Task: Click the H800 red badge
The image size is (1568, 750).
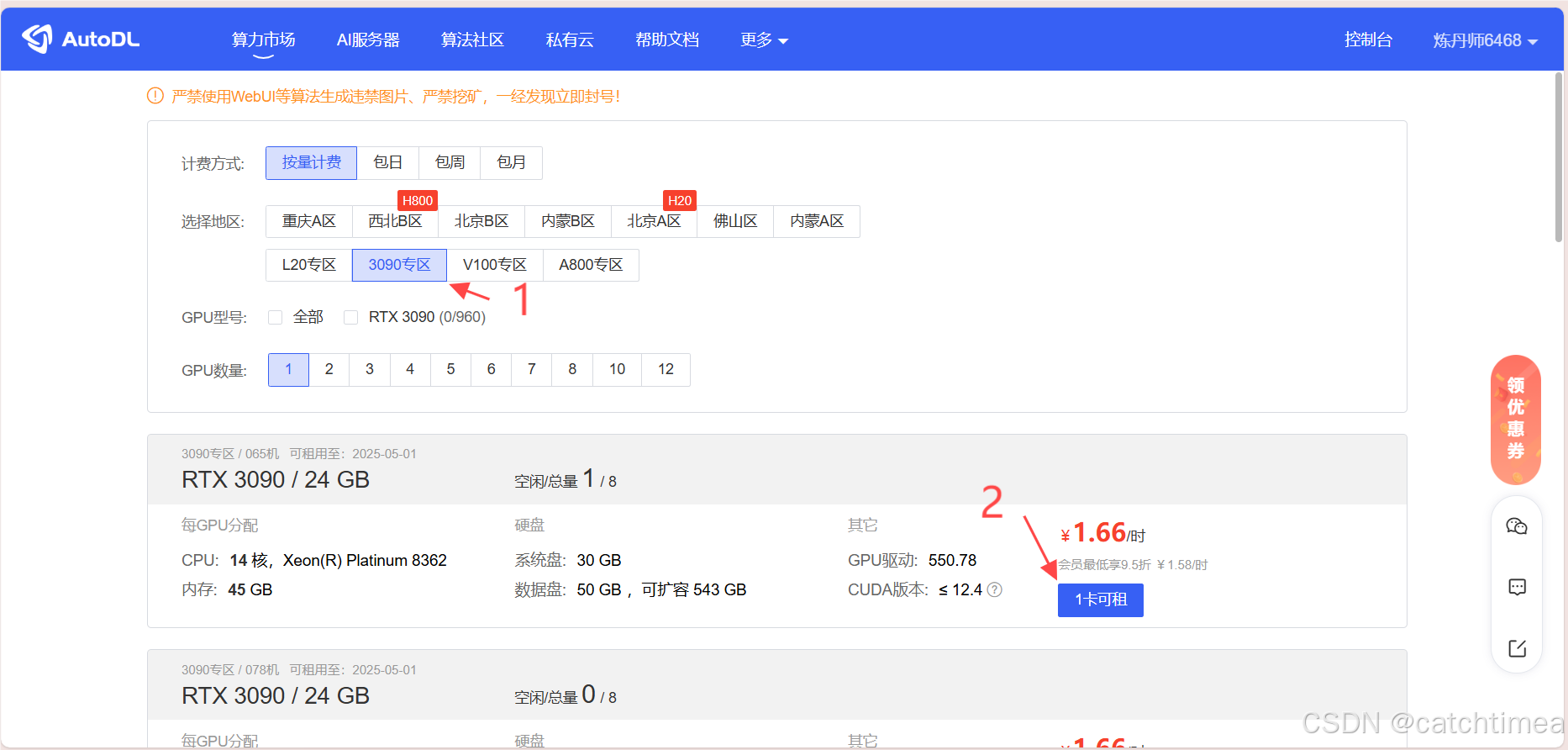Action: (418, 200)
